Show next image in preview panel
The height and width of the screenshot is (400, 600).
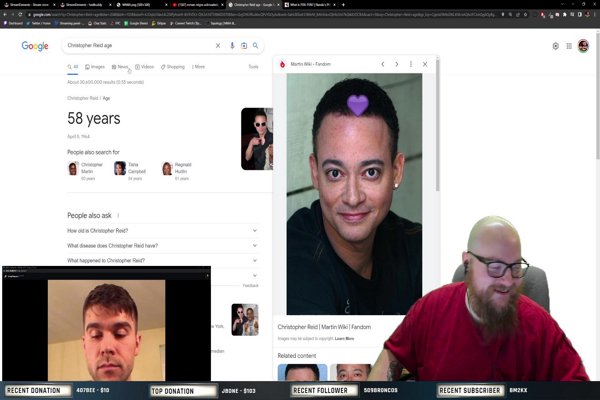pyautogui.click(x=397, y=64)
